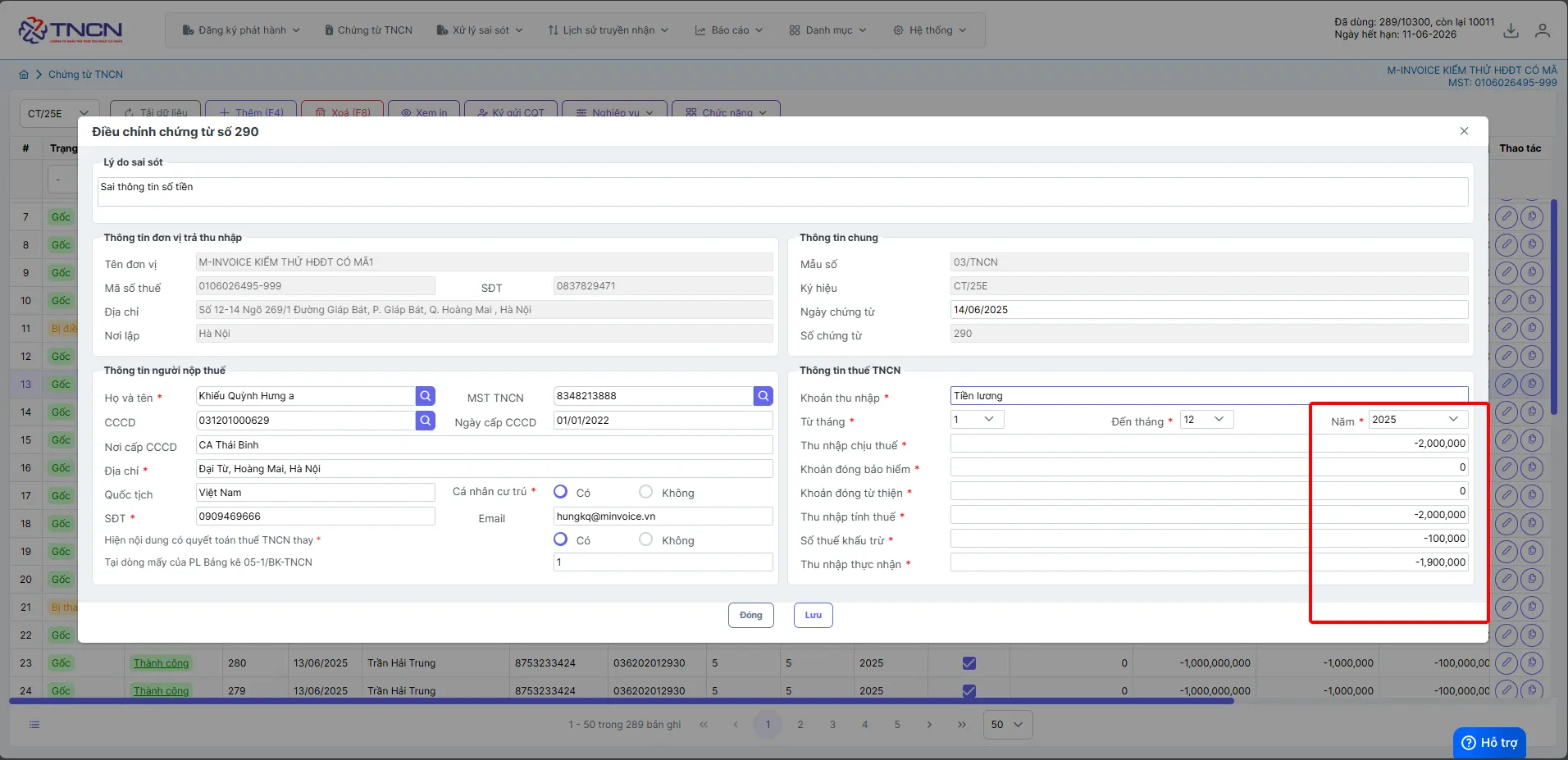Click edit pencil icon in row 23
The image size is (1568, 760).
(1506, 662)
